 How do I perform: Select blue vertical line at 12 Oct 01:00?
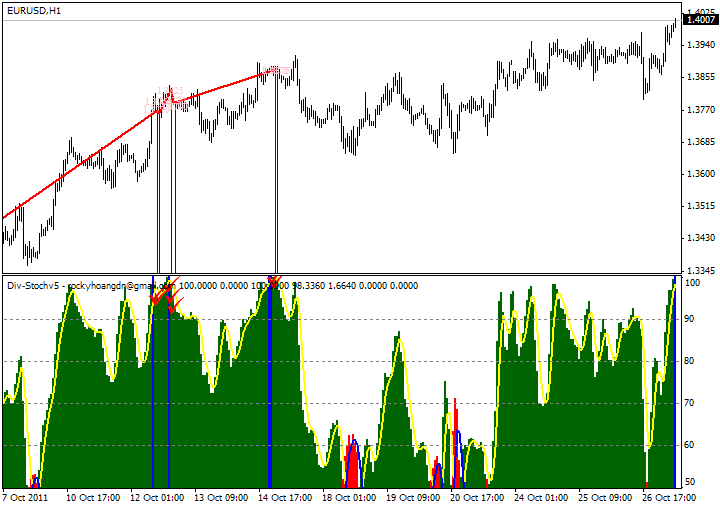(153, 380)
